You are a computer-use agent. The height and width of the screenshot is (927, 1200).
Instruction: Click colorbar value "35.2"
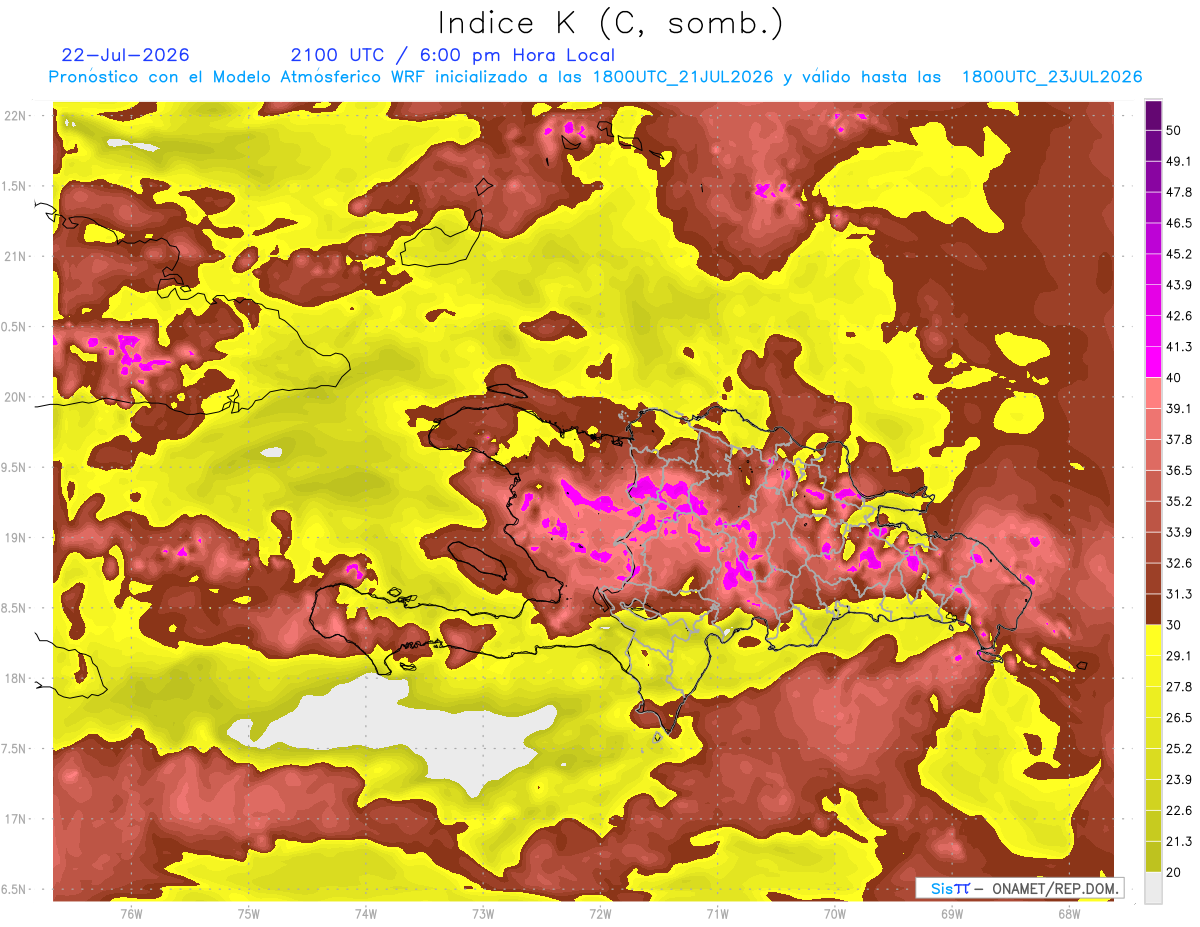[1179, 501]
